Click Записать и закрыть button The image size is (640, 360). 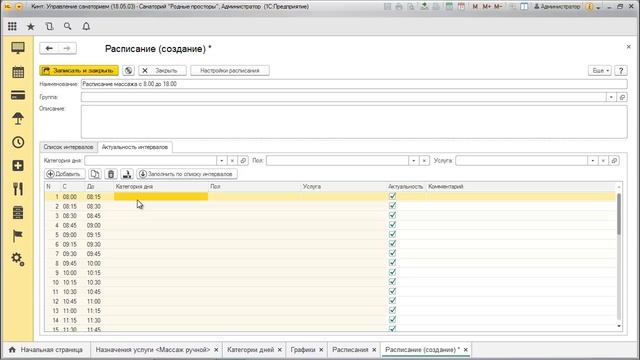point(79,71)
